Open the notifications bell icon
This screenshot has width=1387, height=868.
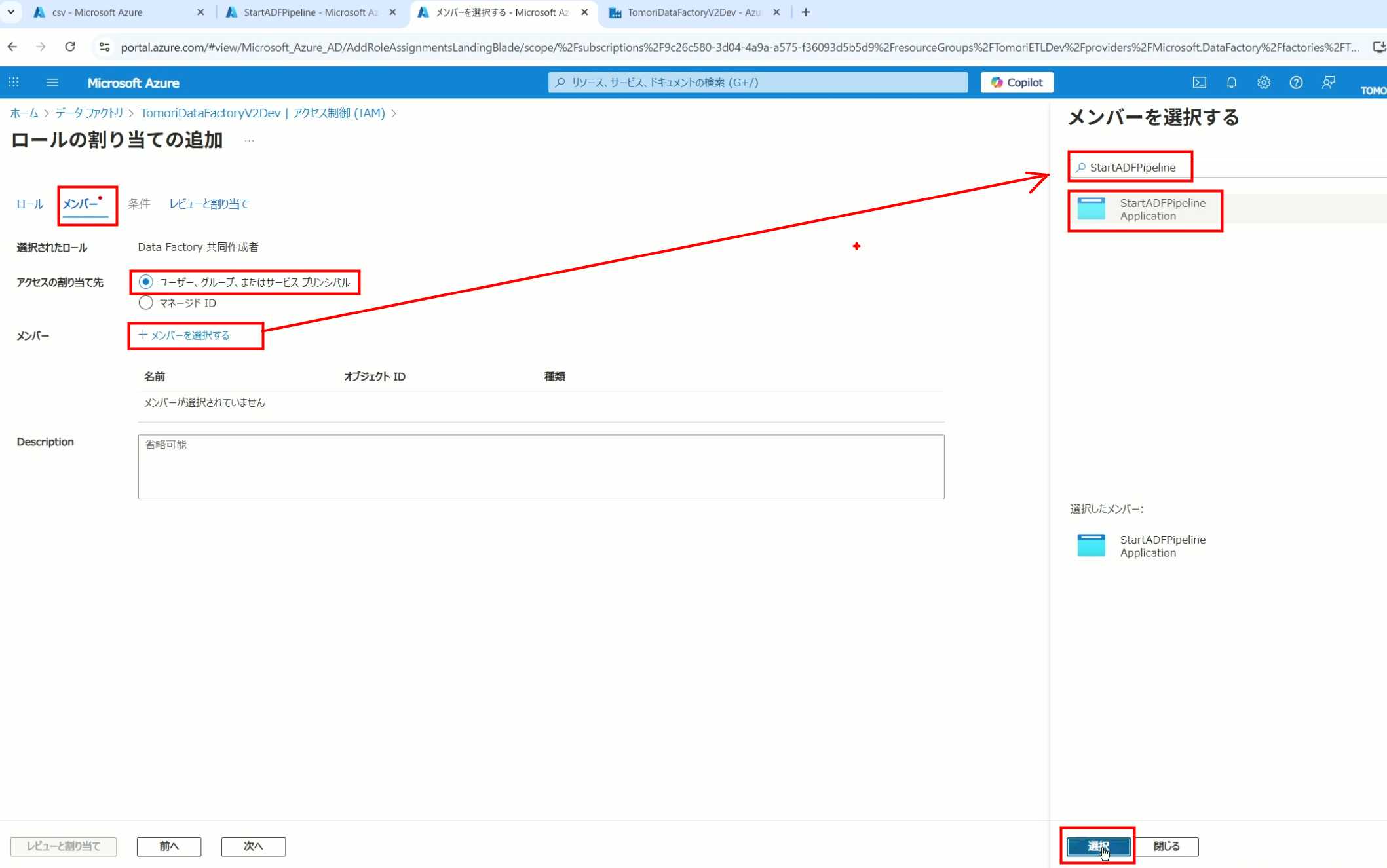[1231, 83]
